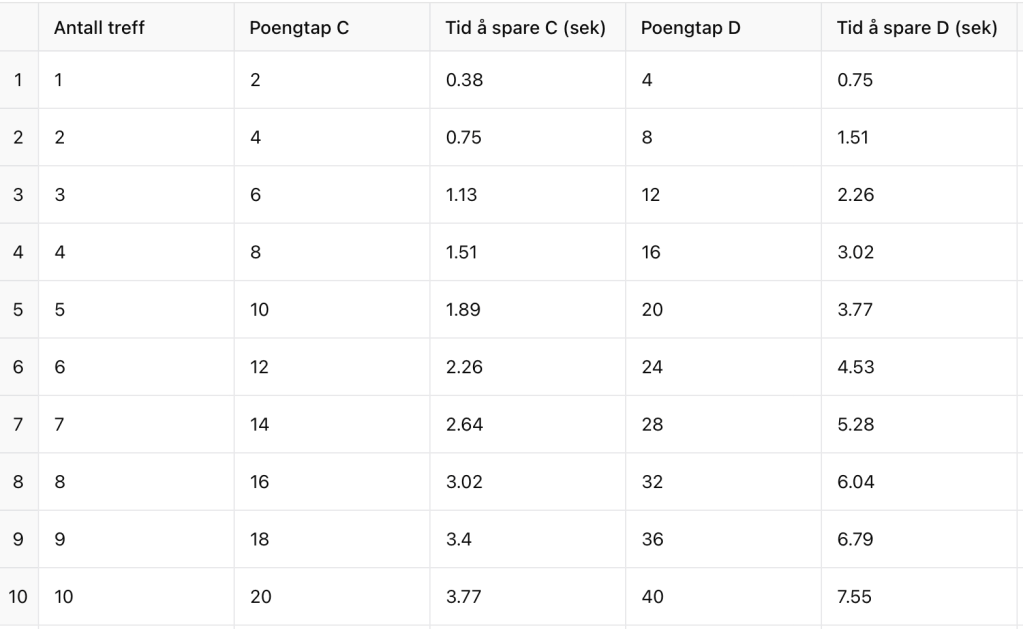Select the Poengtap D cell showing 40
Image resolution: width=1023 pixels, height=629 pixels.
(x=651, y=597)
